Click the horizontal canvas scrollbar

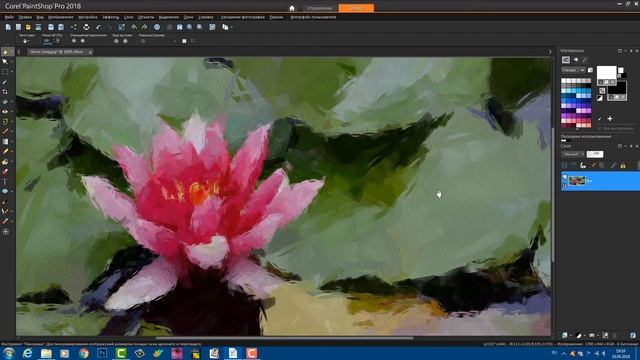pos(284,338)
